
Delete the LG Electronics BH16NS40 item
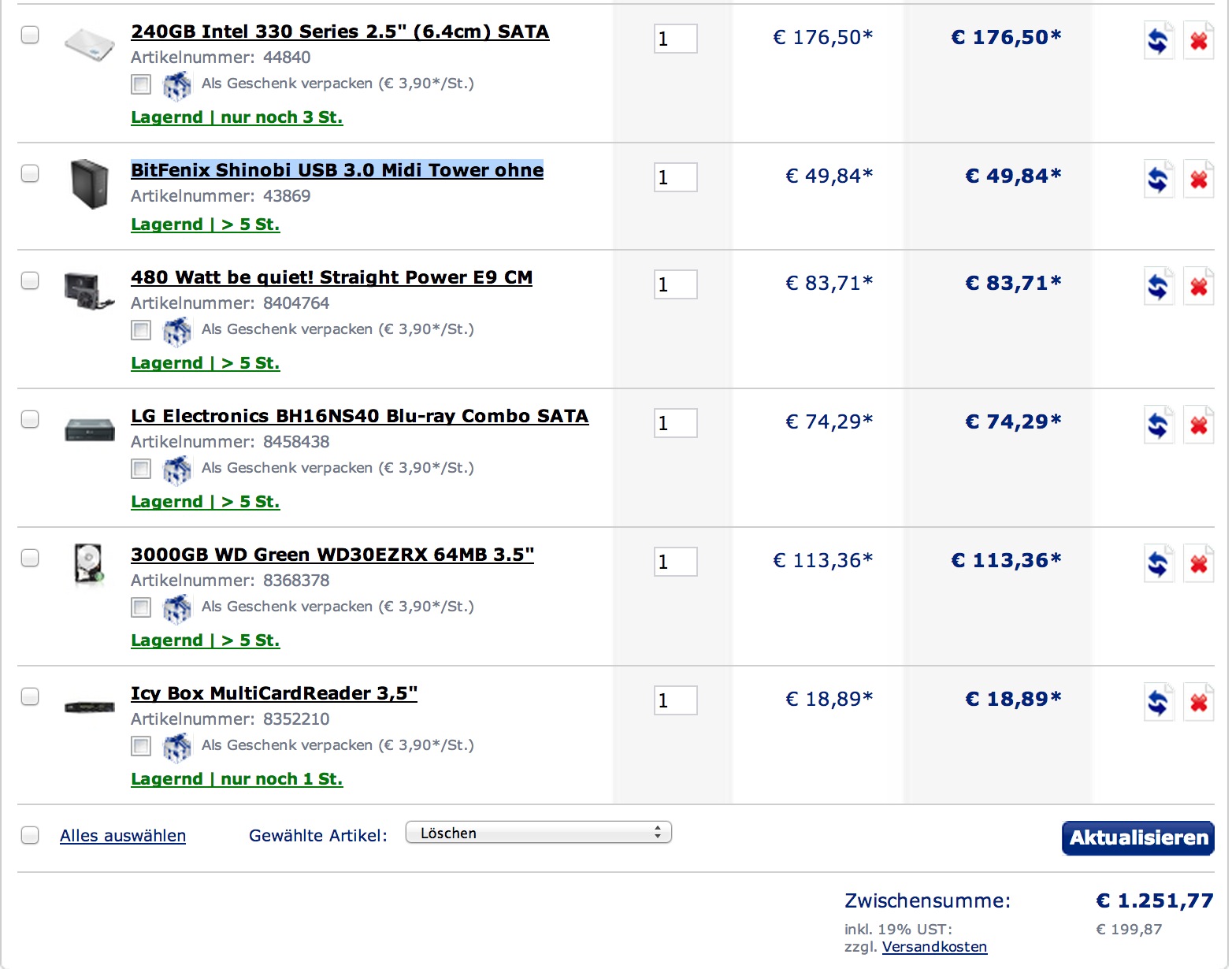(1198, 425)
